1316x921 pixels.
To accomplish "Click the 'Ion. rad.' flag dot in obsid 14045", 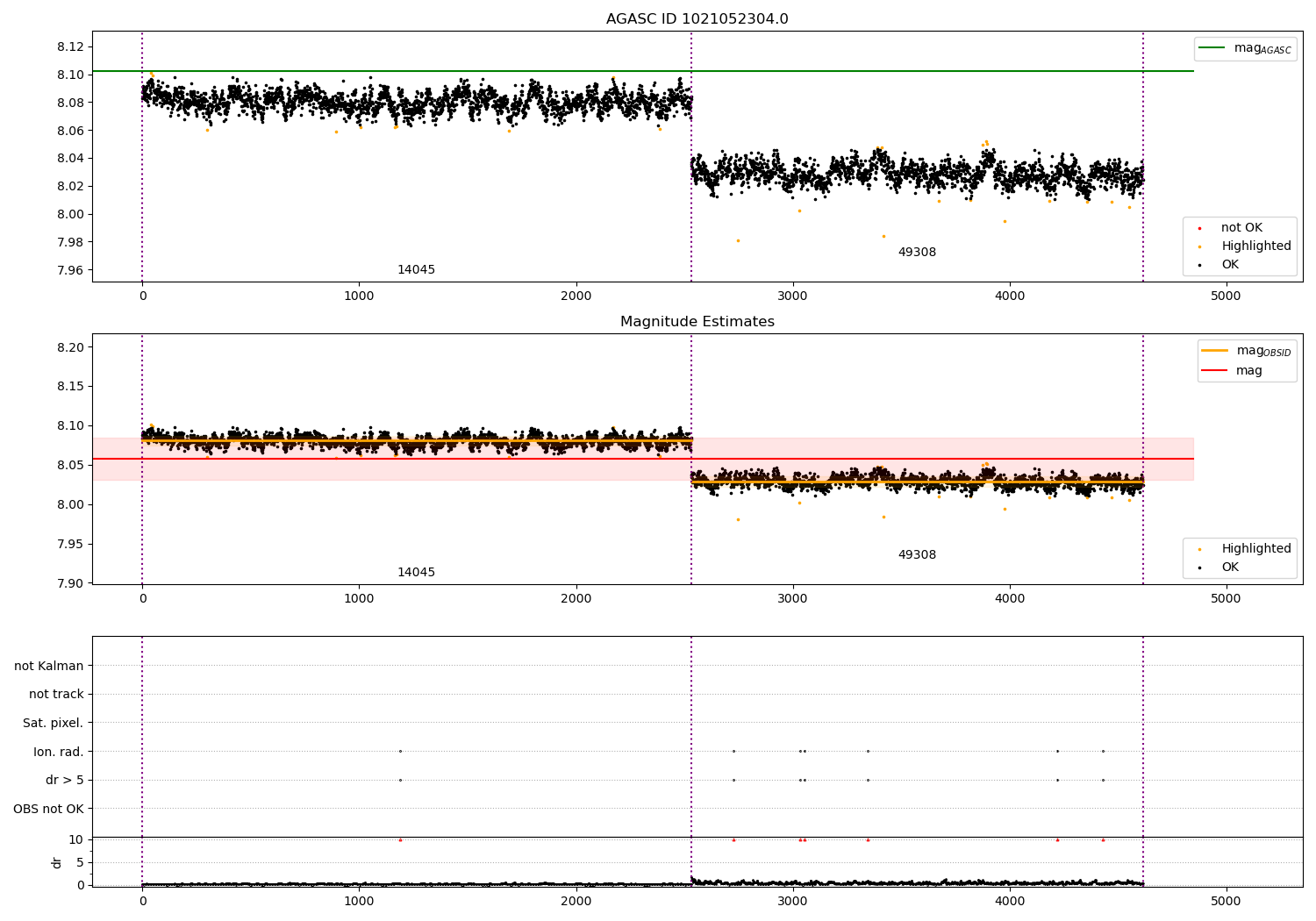I will (x=400, y=752).
